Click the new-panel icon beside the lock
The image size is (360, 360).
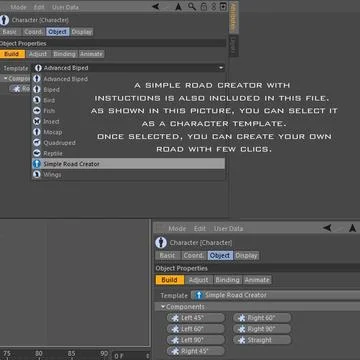[223, 7]
